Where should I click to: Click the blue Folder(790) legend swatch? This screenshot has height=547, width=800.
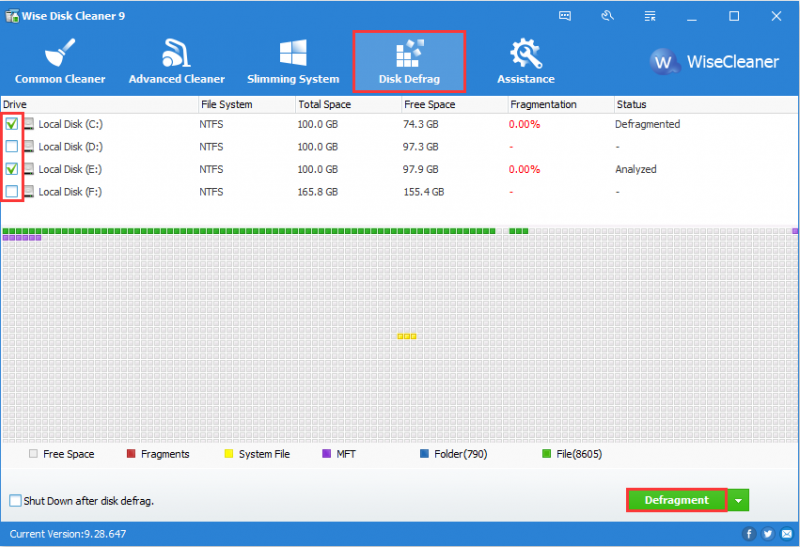pos(424,454)
